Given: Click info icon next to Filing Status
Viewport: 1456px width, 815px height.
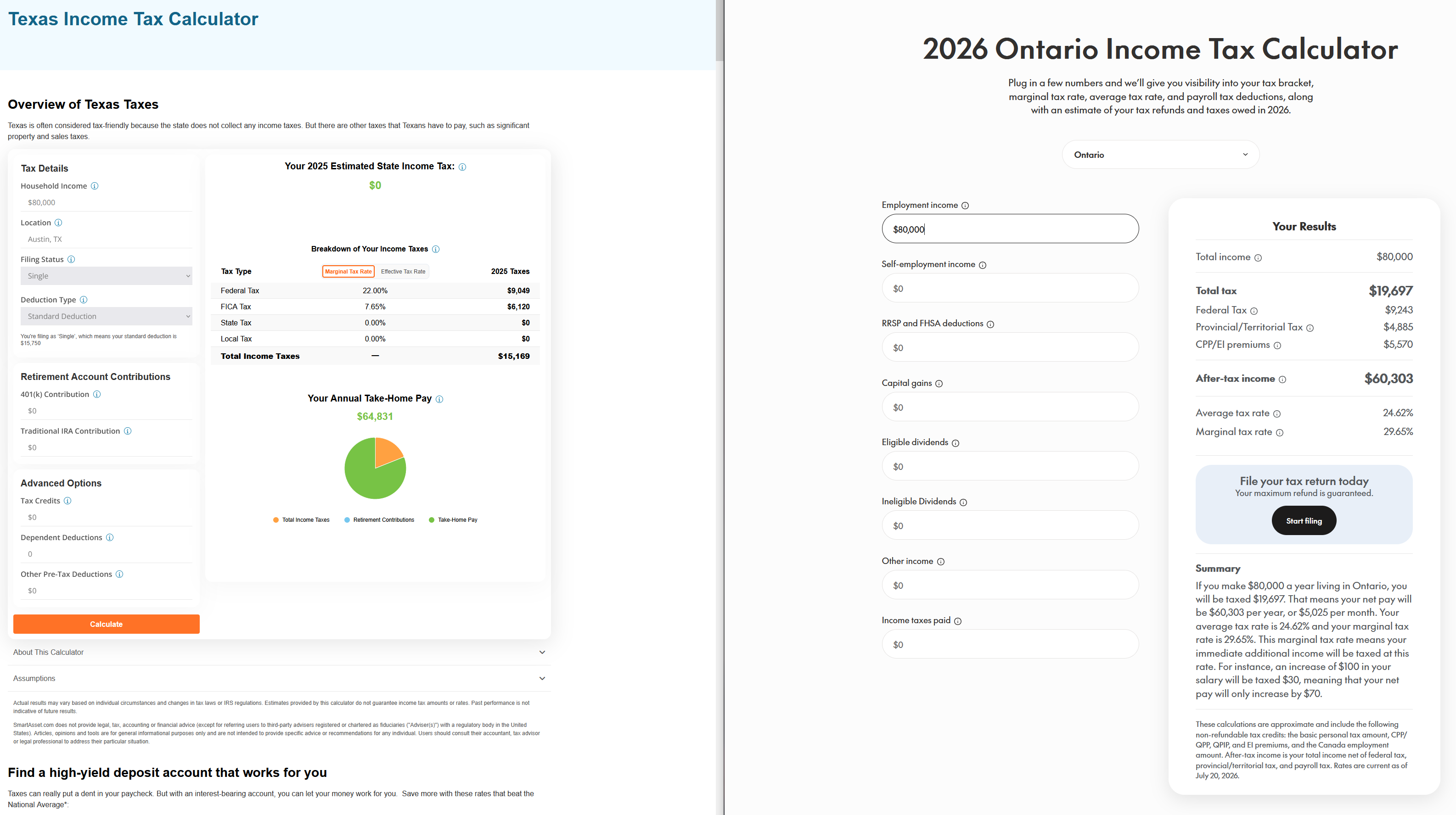Looking at the screenshot, I should tap(71, 259).
